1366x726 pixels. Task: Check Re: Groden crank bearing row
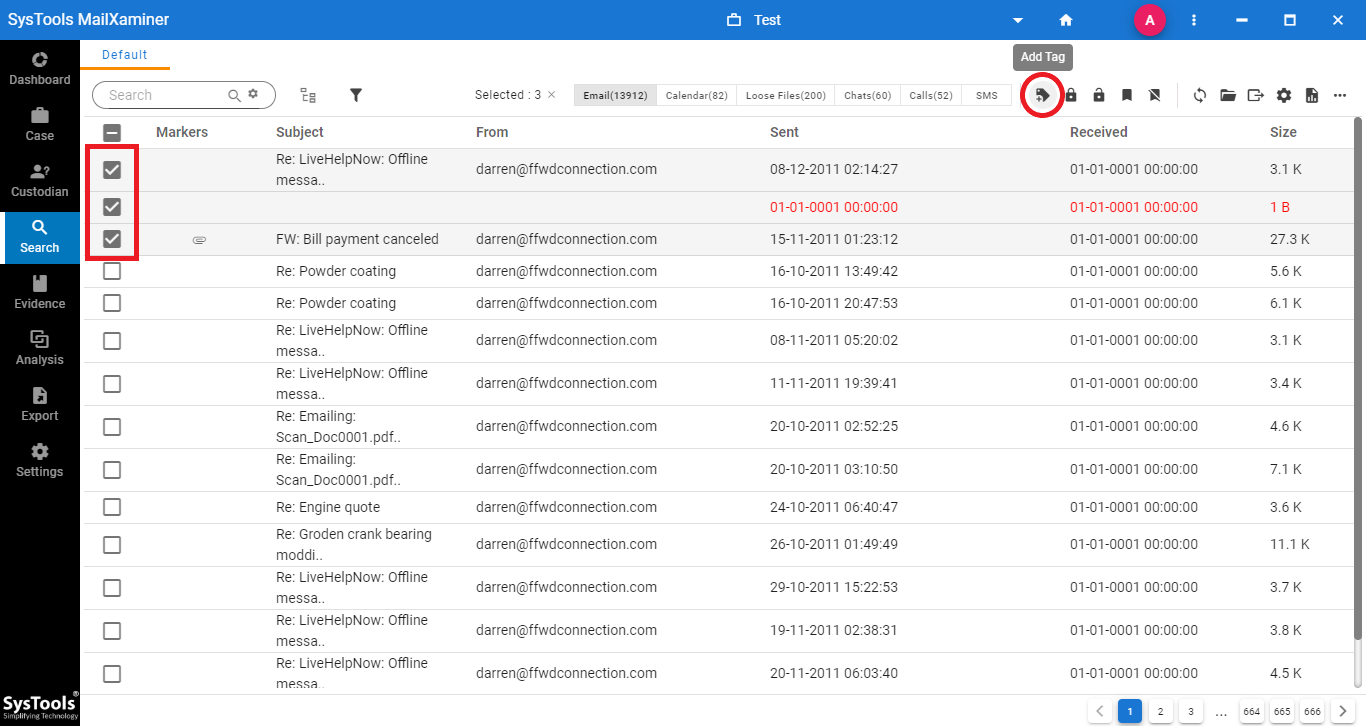112,545
